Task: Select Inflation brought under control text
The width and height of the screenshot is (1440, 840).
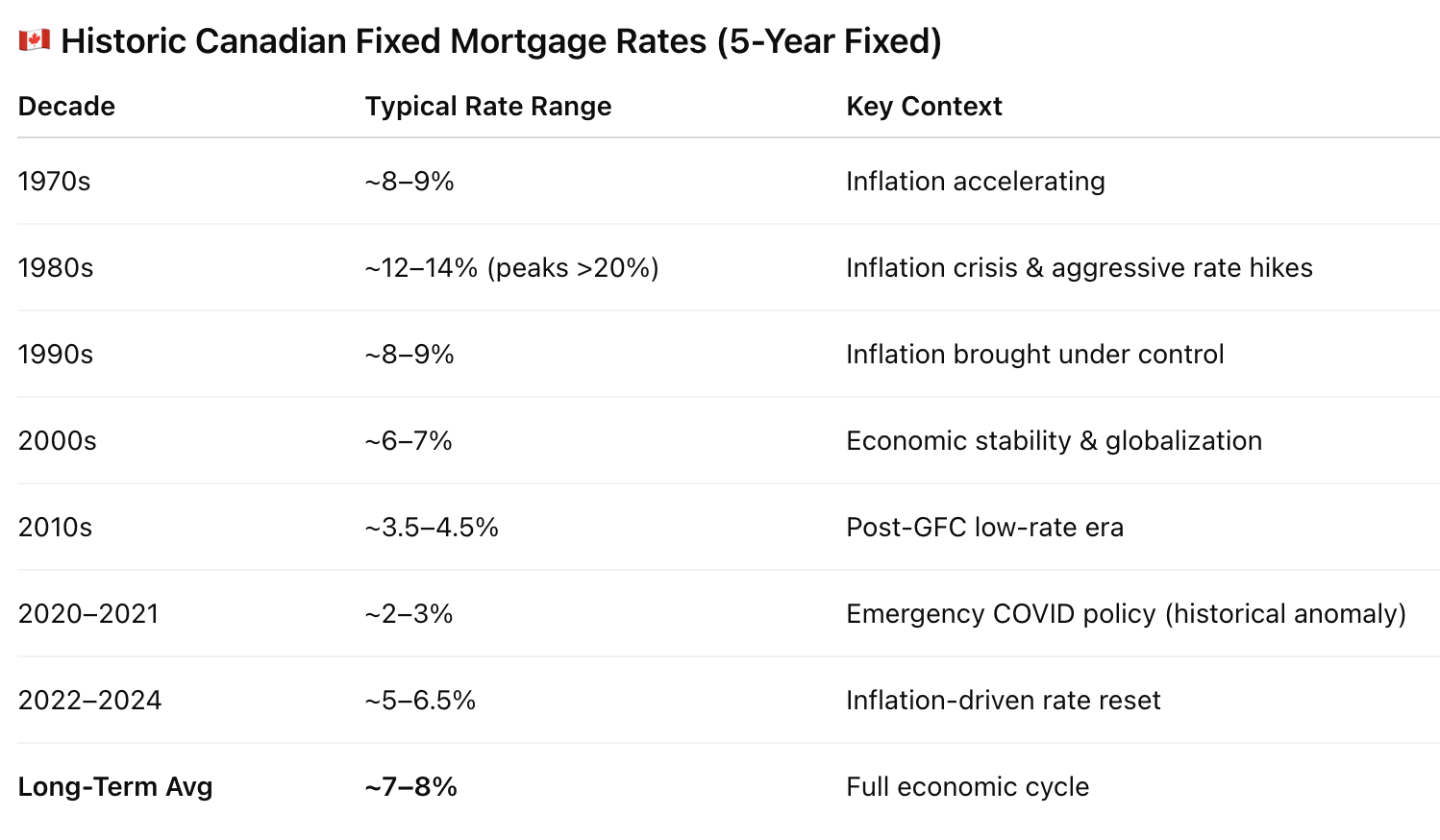Action: click(1034, 355)
